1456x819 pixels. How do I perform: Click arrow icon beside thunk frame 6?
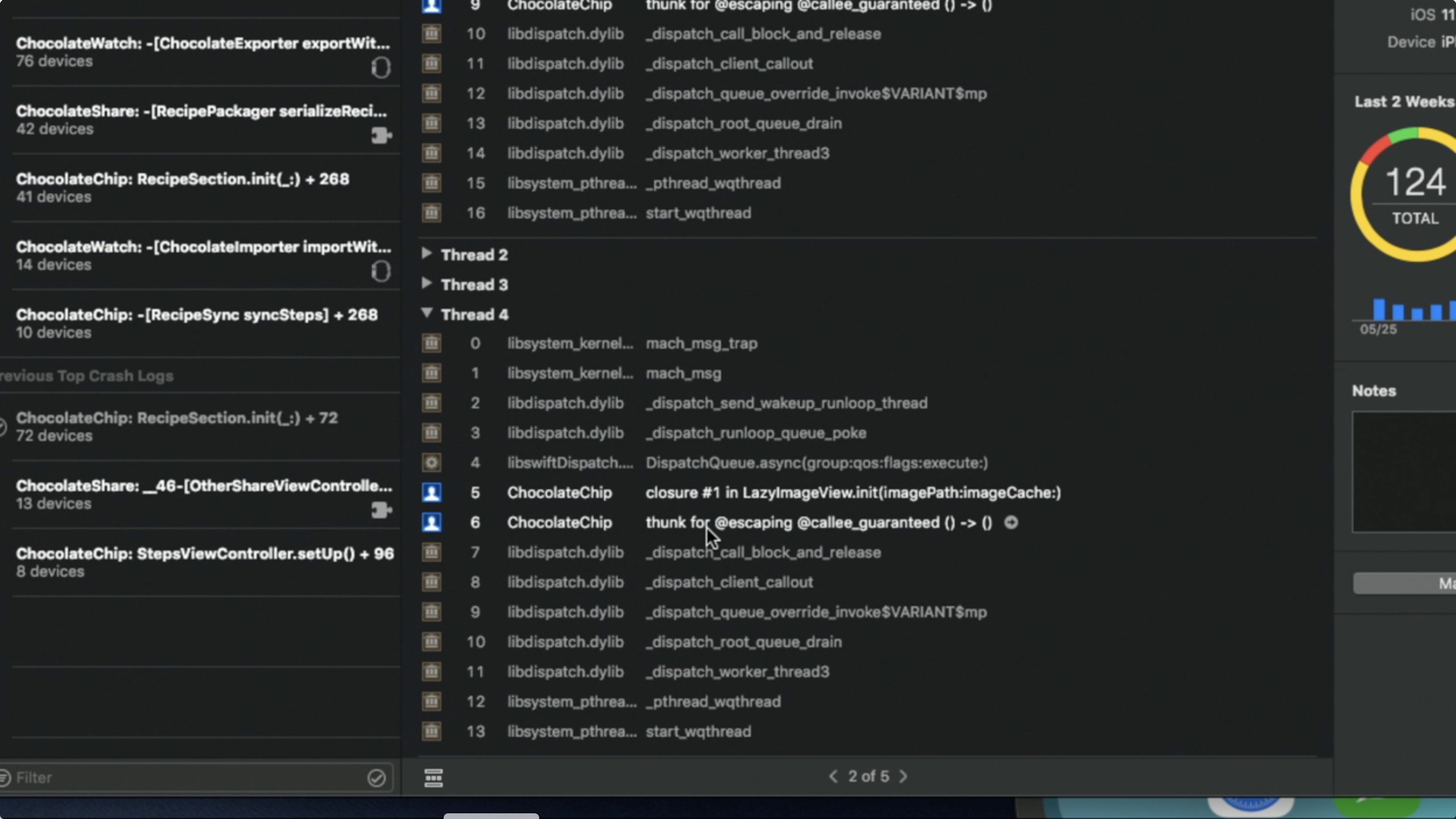pos(1011,522)
